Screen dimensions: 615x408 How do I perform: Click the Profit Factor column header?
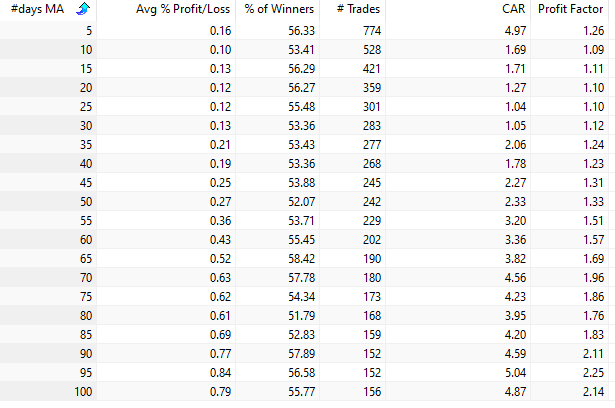click(x=573, y=10)
